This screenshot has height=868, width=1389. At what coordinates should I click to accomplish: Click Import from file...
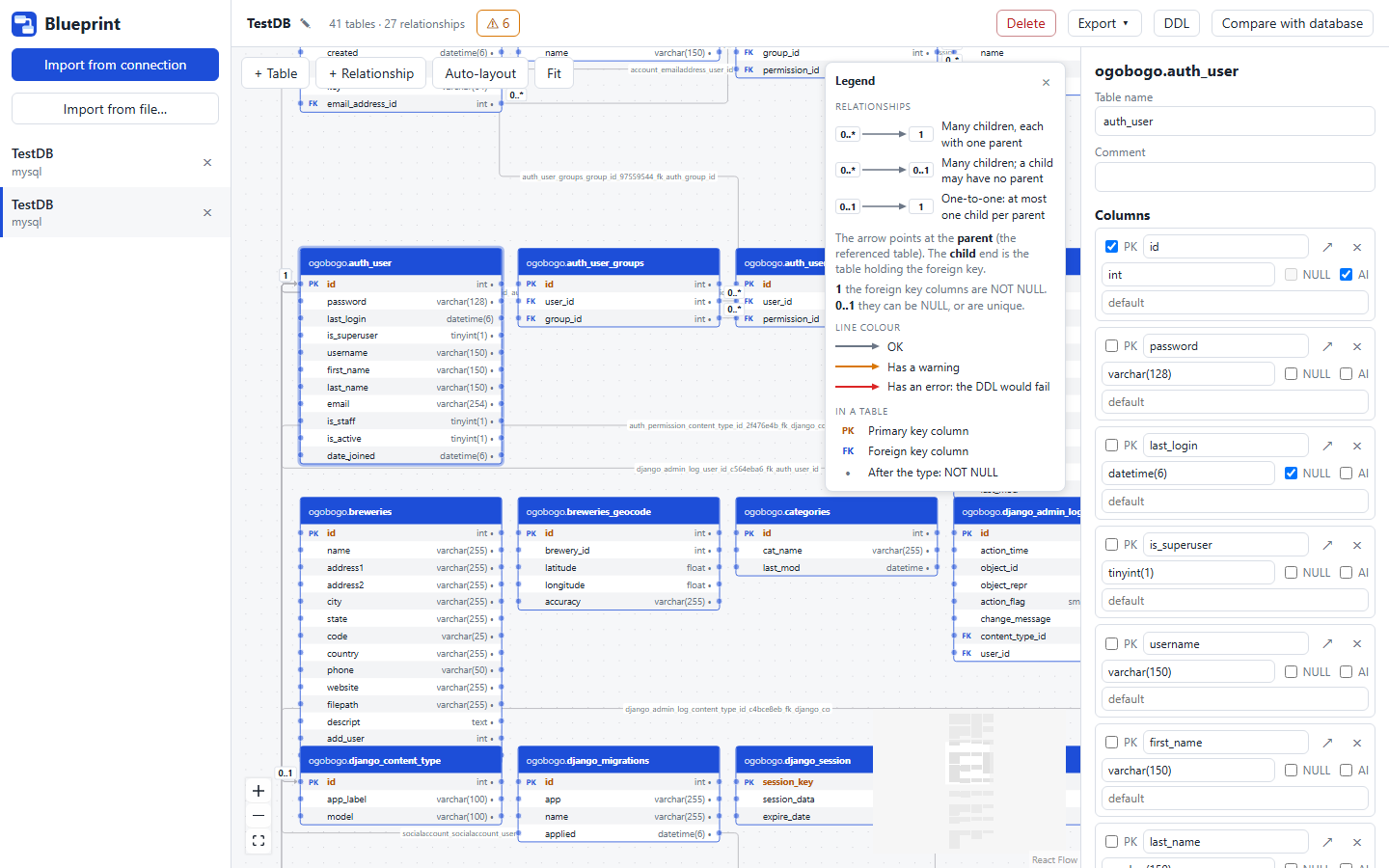[115, 109]
